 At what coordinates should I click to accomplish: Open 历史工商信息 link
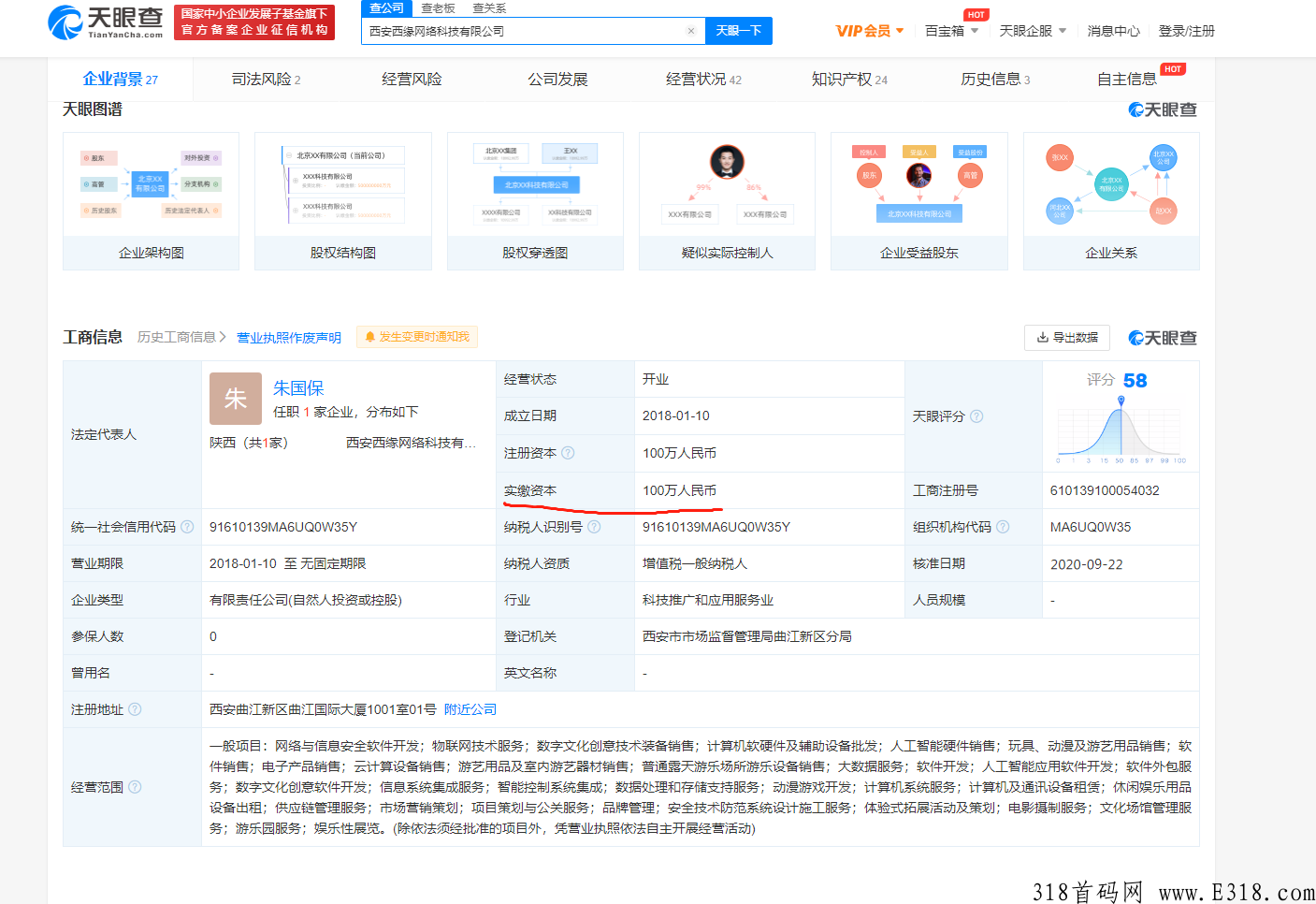coord(181,337)
